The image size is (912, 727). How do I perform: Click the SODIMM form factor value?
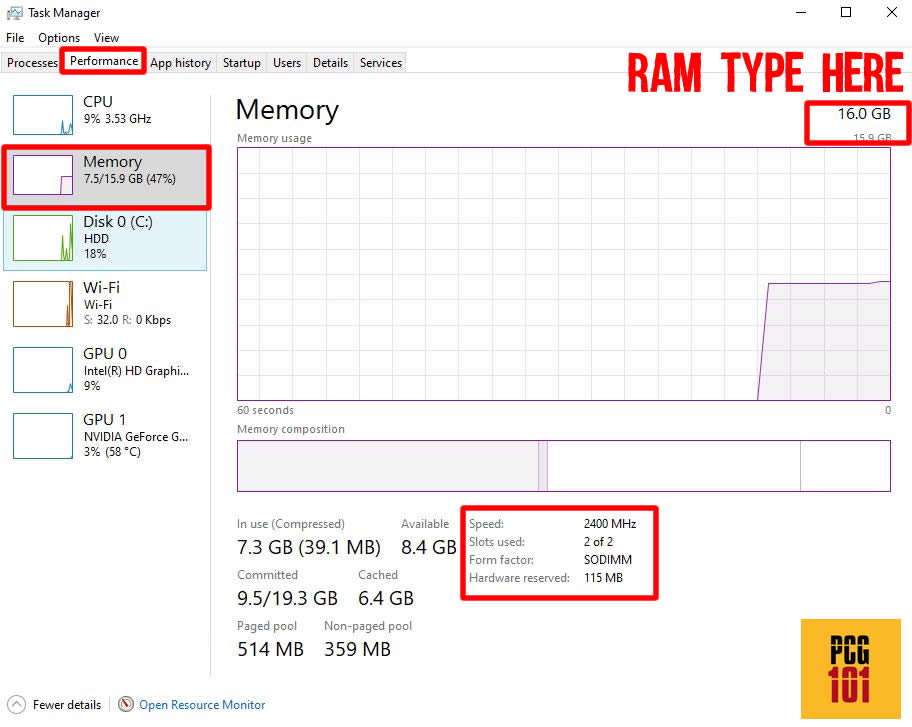607,559
